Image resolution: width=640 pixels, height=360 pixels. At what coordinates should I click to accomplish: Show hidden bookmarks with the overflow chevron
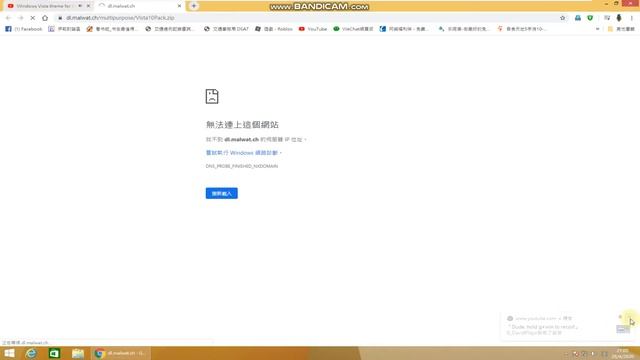click(x=598, y=29)
